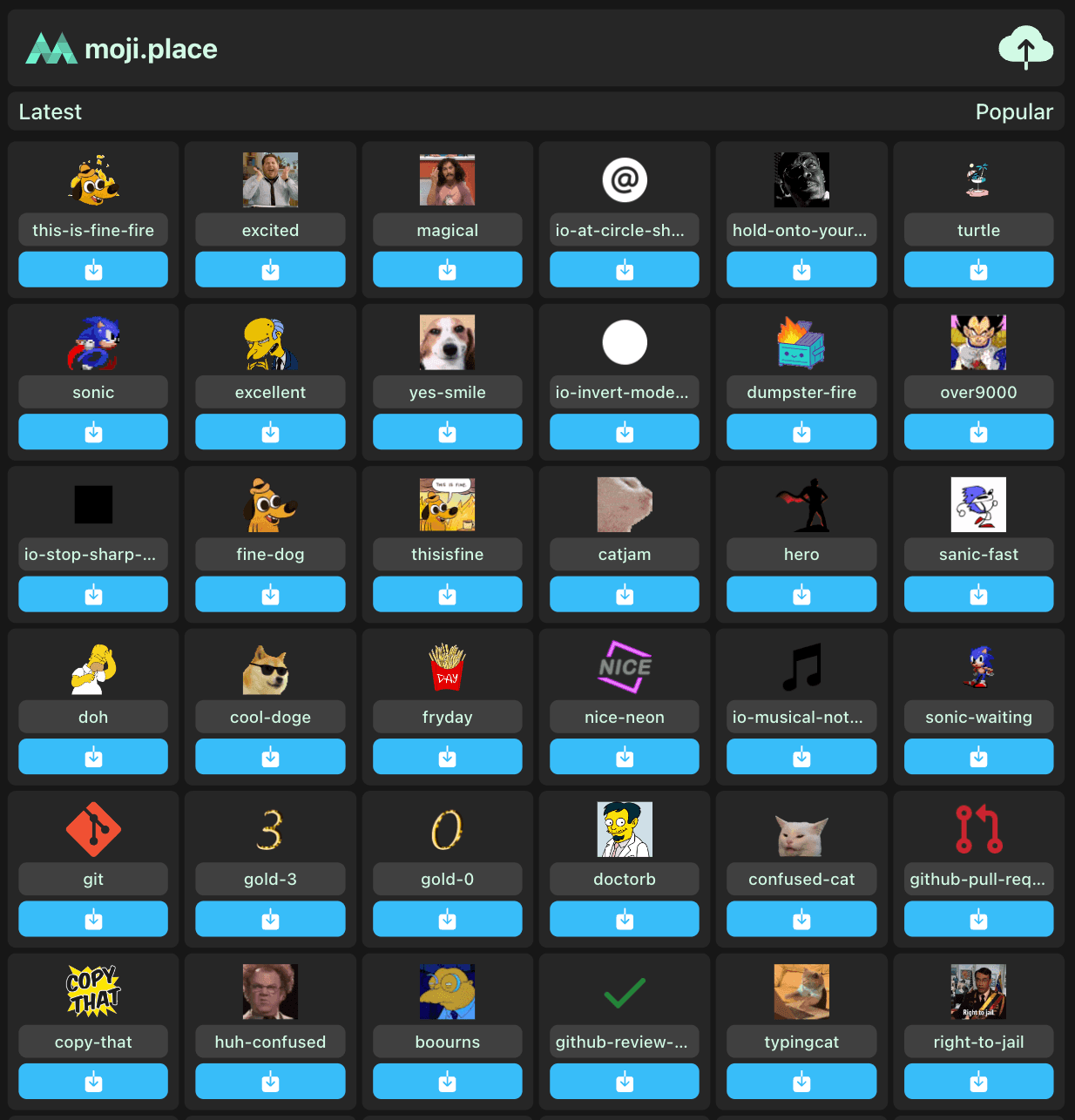The height and width of the screenshot is (1120, 1075).
Task: Click the moji.place logo
Action: click(x=122, y=49)
